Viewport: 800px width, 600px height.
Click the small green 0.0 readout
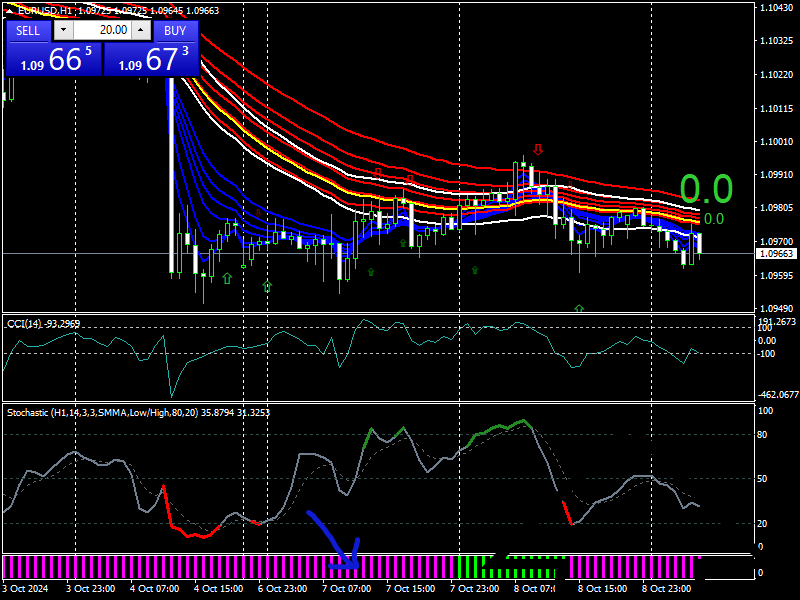714,219
